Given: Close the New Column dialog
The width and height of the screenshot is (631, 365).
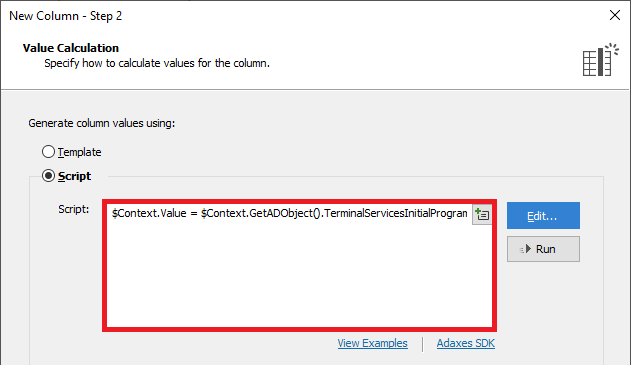Looking at the screenshot, I should [615, 15].
